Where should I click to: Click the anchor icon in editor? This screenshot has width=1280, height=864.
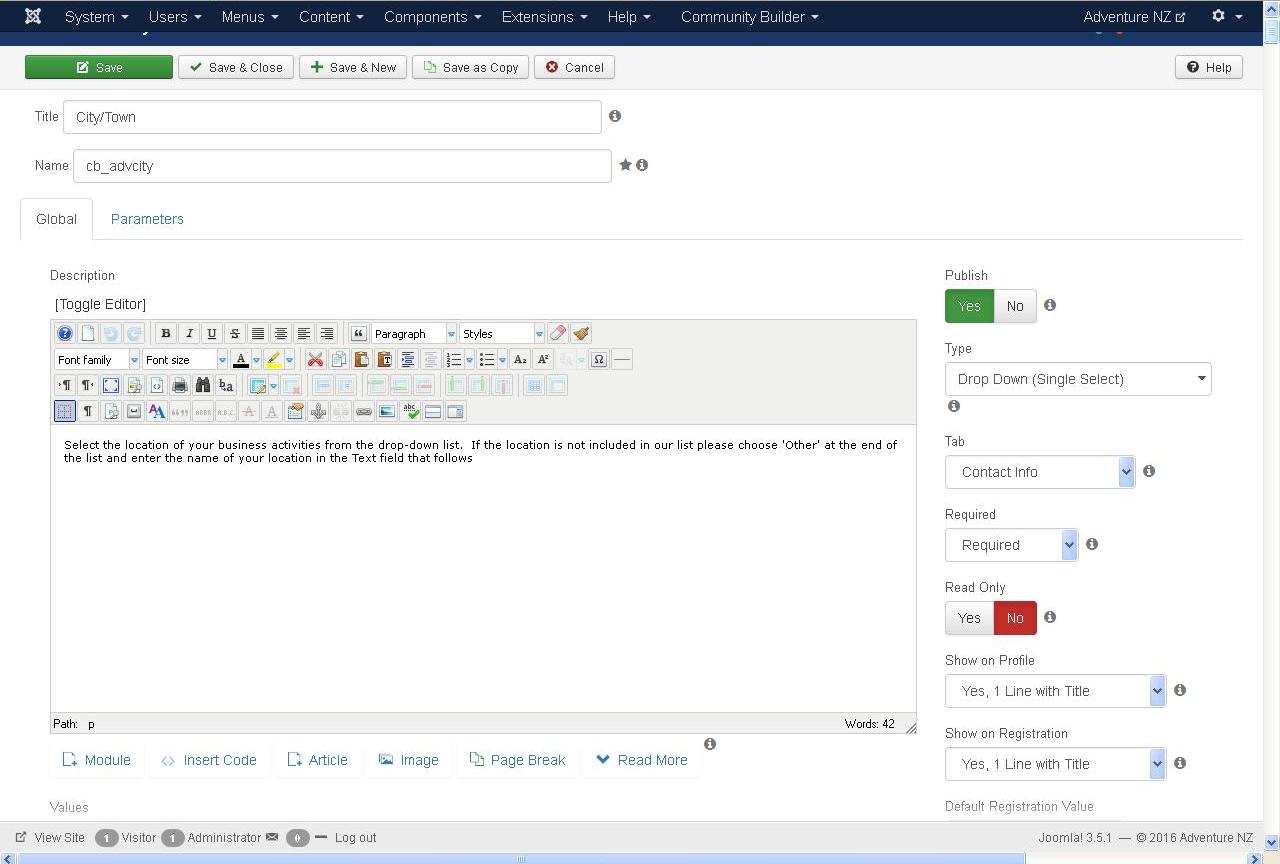coord(318,411)
